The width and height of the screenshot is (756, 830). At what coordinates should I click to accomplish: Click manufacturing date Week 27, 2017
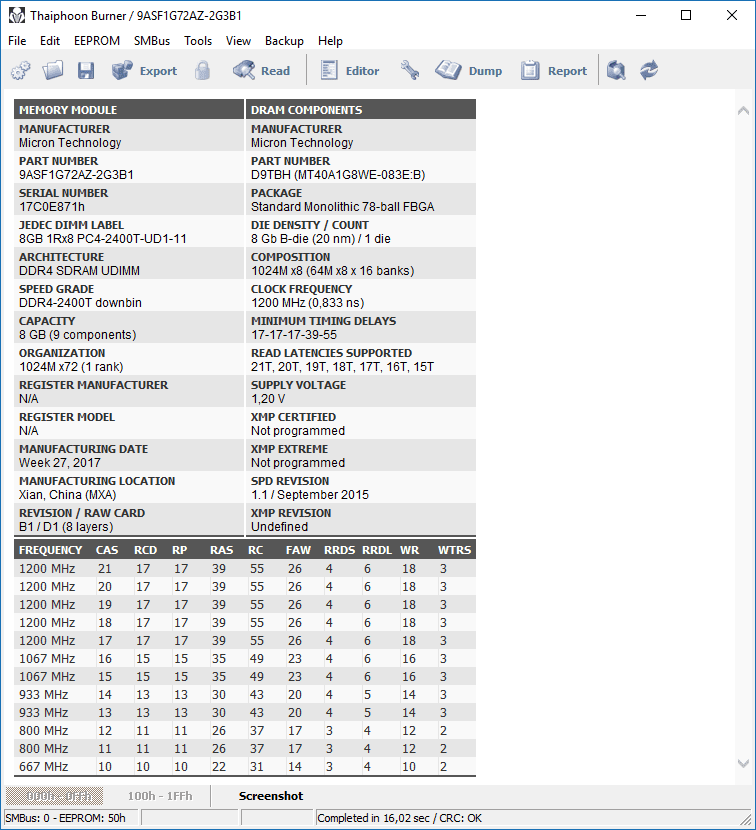click(x=60, y=463)
